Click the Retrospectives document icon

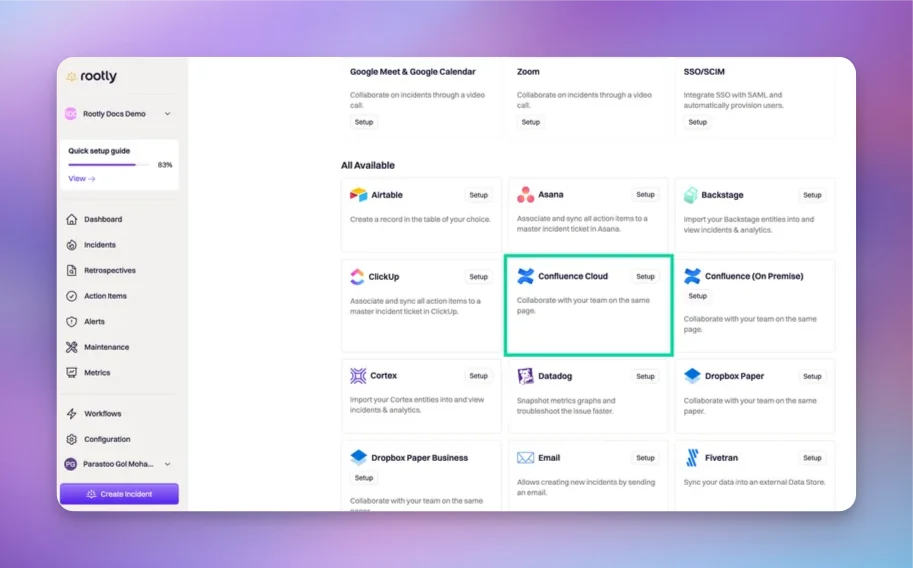(x=72, y=270)
